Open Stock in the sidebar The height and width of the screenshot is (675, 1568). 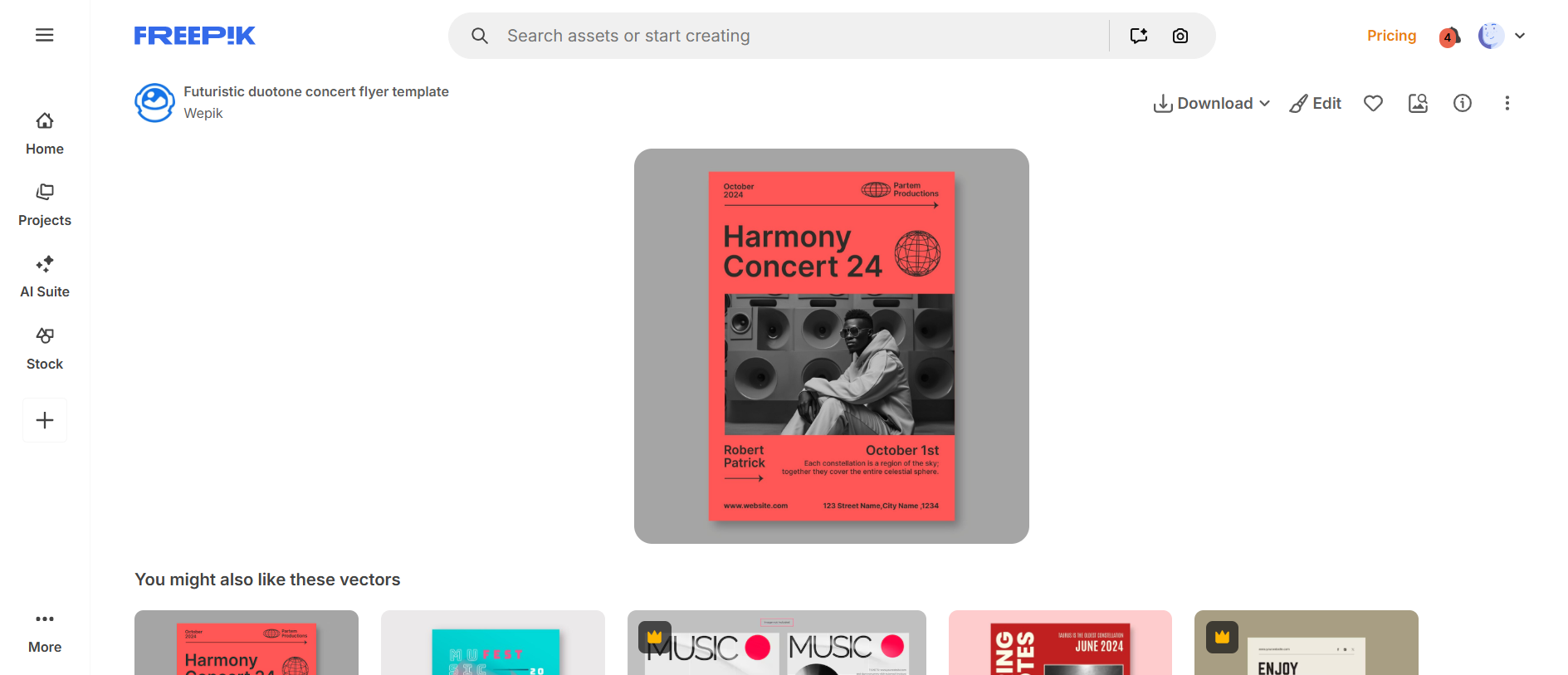pos(45,349)
